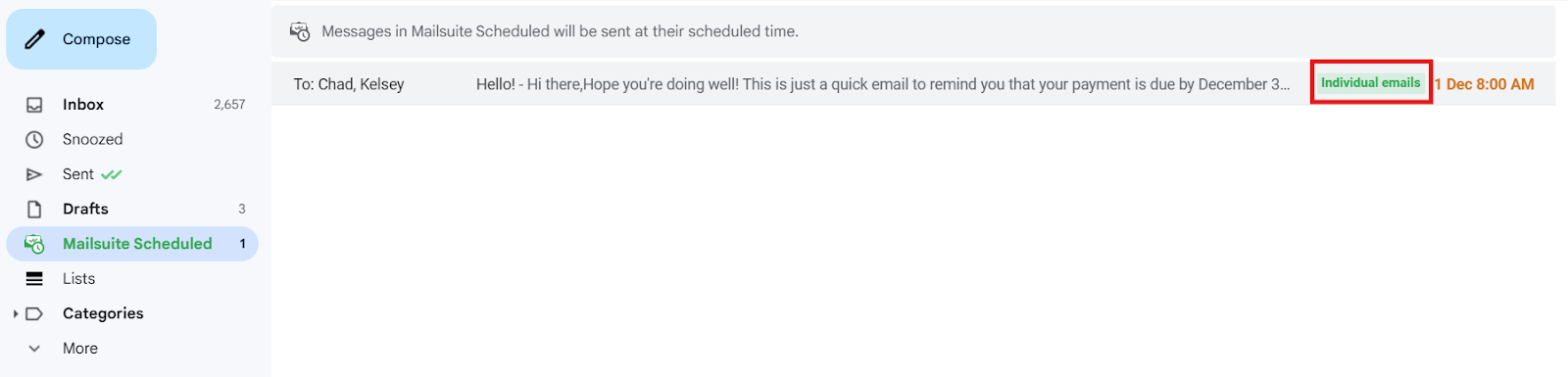Open the scheduled Hello! email to Chad, Kelsey

913,84
